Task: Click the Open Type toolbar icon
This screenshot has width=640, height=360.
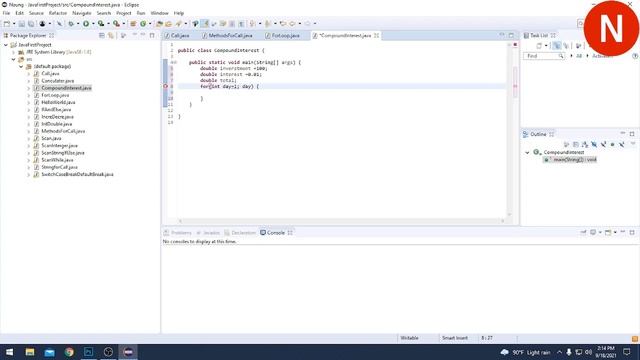Action: coord(160,24)
